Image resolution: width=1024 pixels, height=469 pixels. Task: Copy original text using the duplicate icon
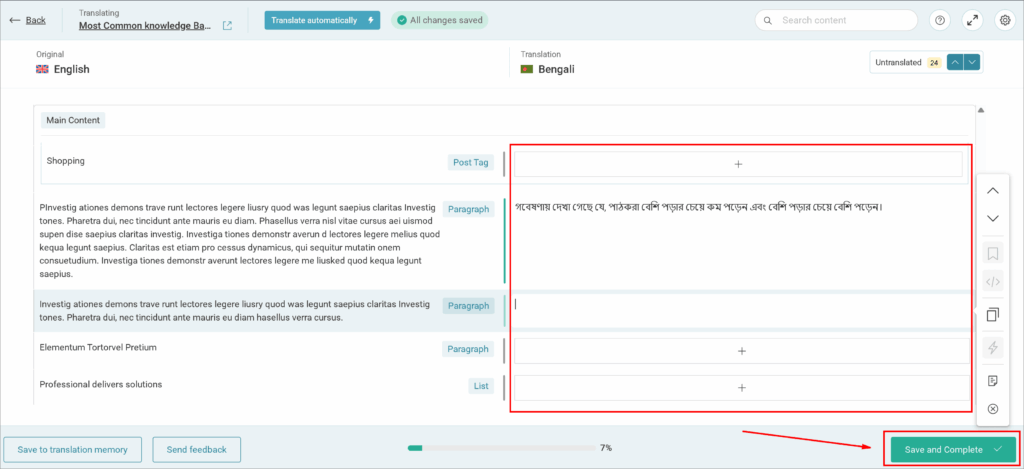point(992,315)
